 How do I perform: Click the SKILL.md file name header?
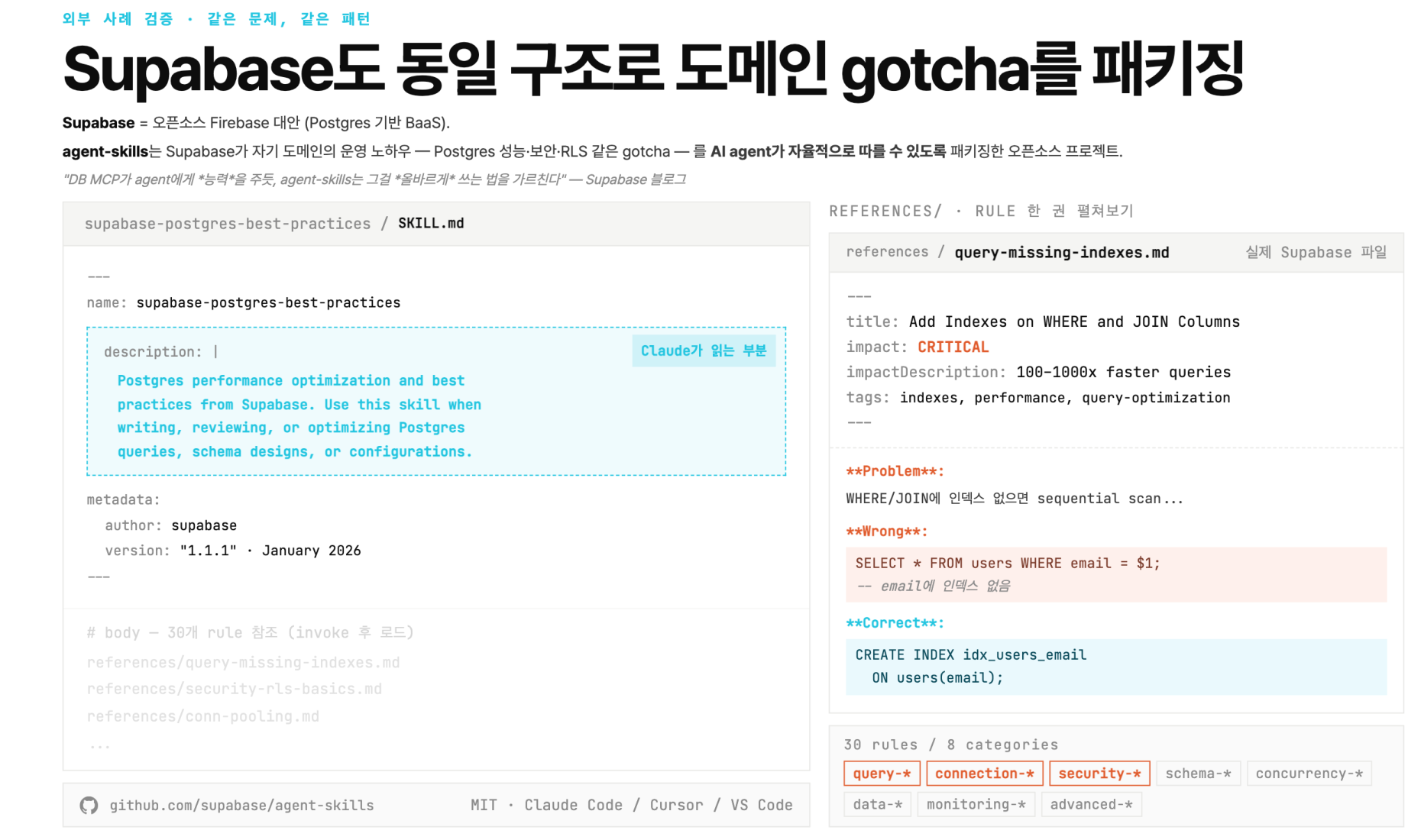[x=431, y=223]
